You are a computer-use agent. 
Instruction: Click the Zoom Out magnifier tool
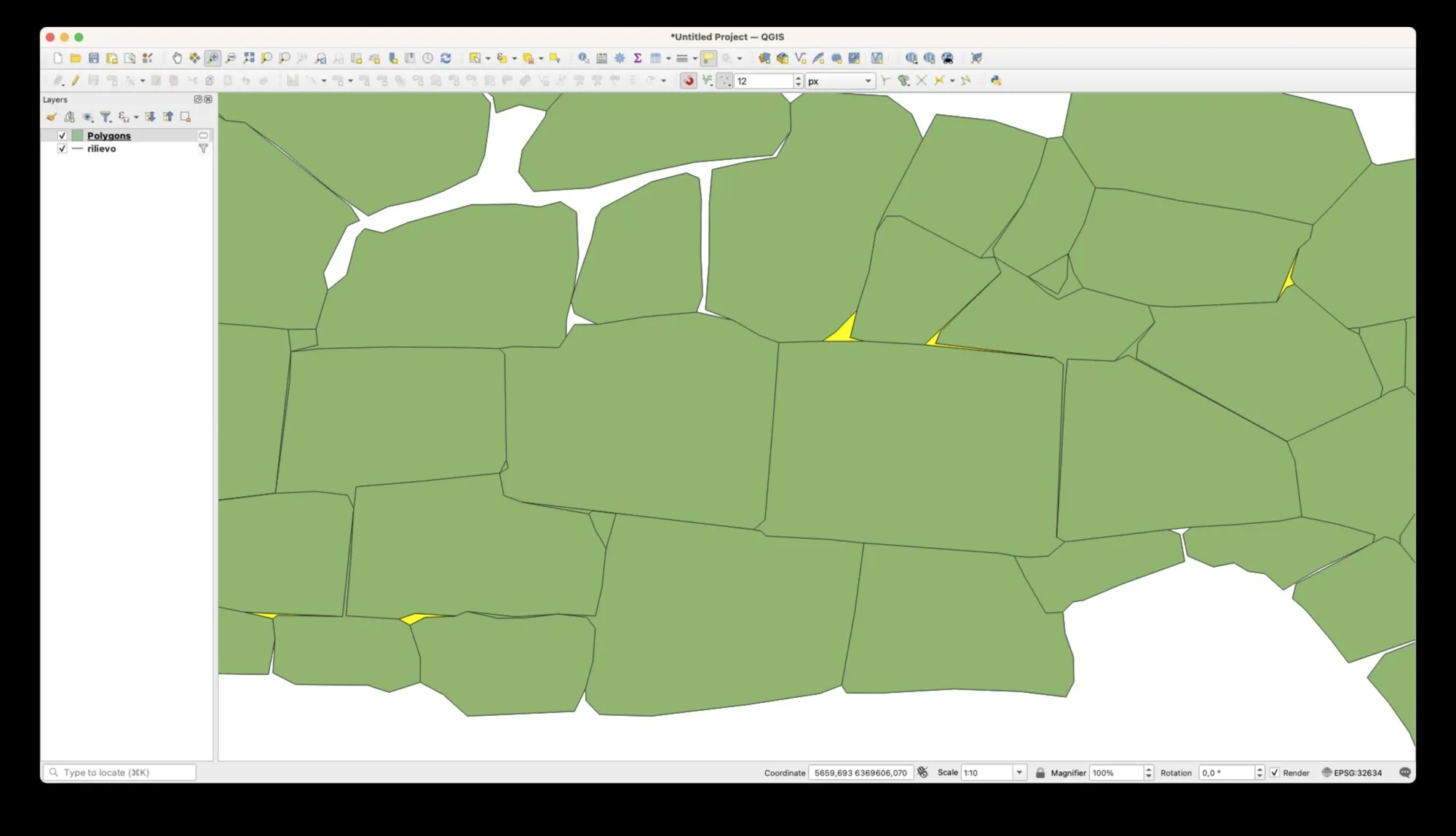[231, 58]
